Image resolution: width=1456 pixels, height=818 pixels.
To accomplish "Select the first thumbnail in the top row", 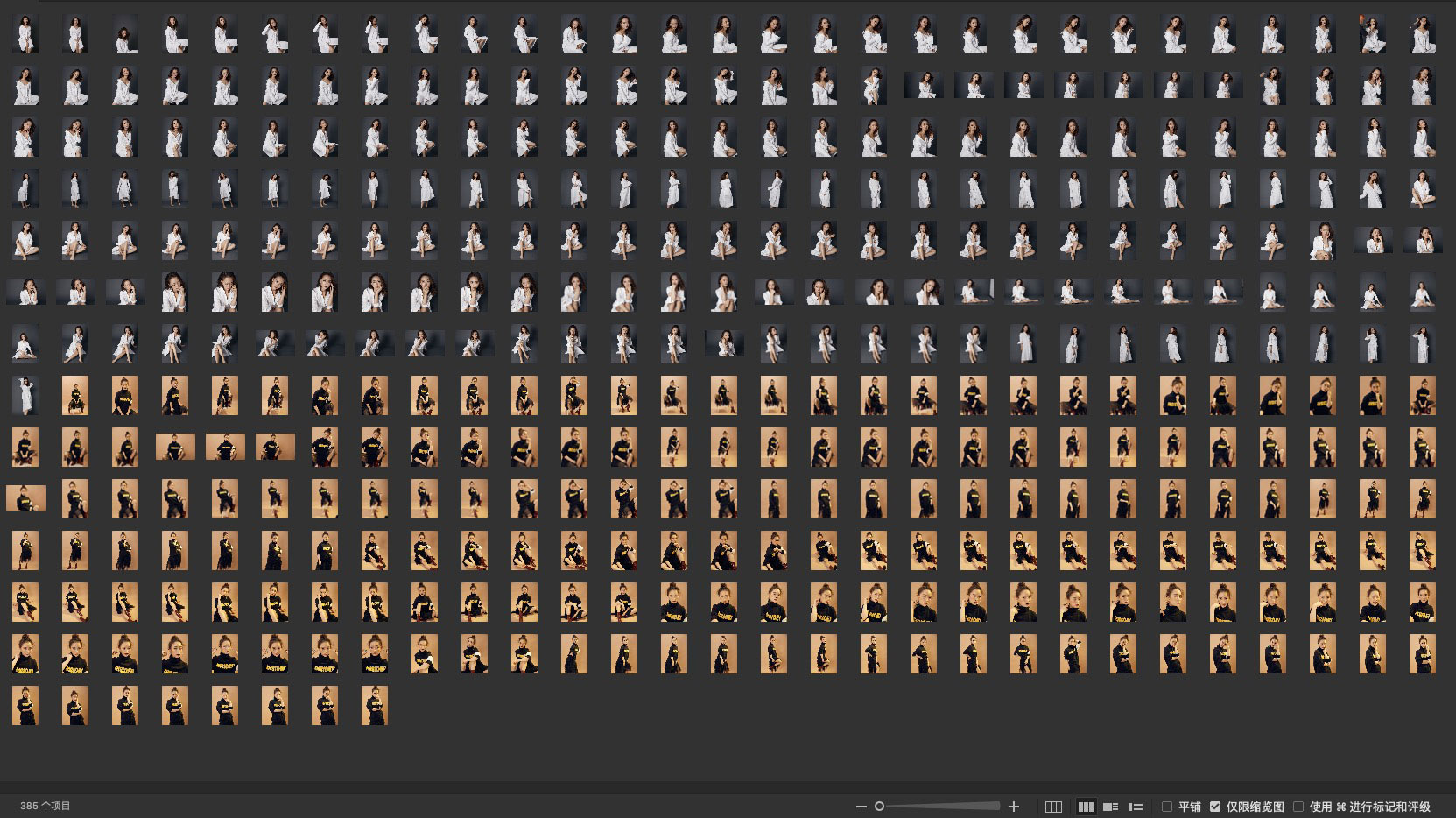I will (x=25, y=35).
